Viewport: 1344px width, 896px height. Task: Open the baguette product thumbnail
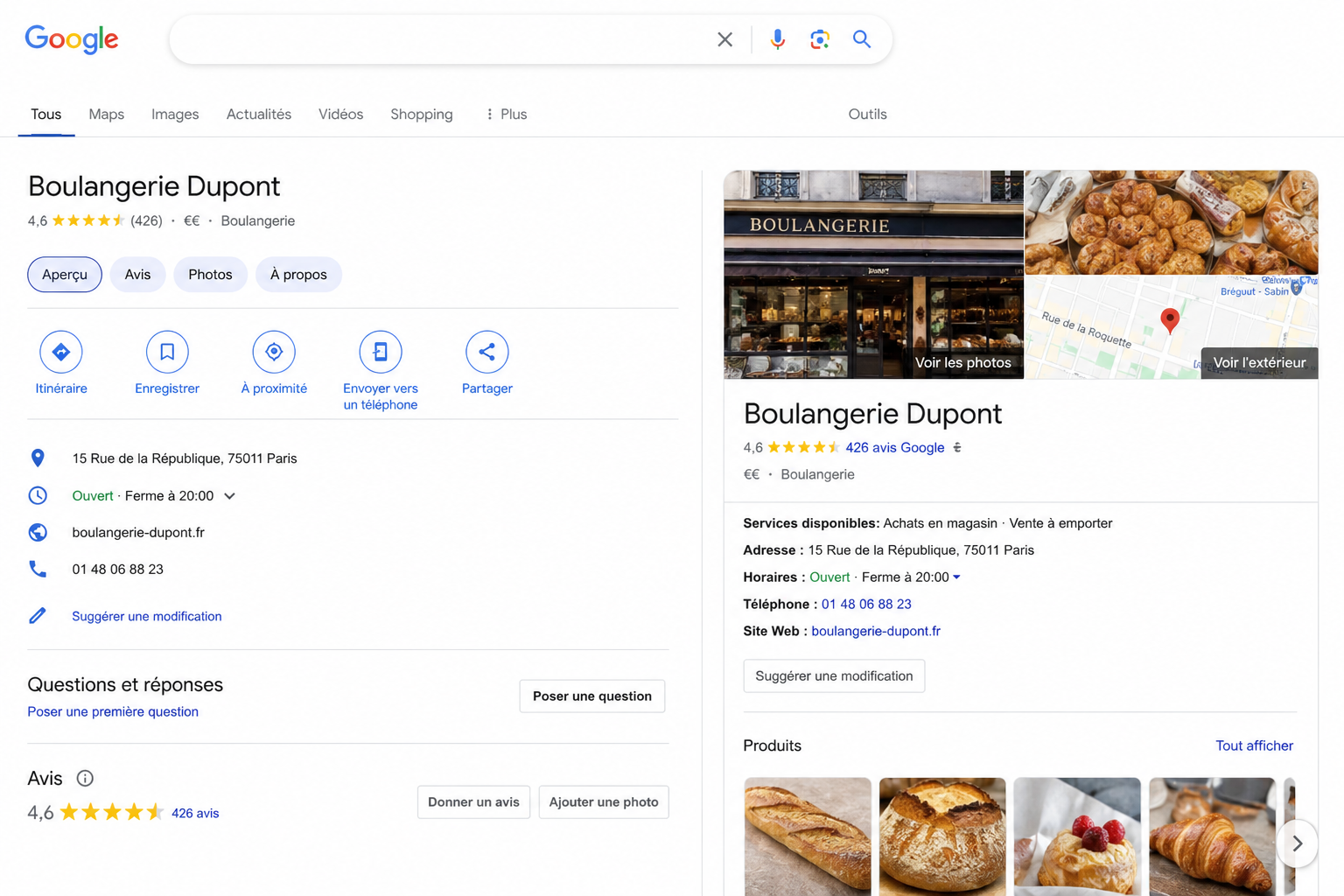point(808,836)
